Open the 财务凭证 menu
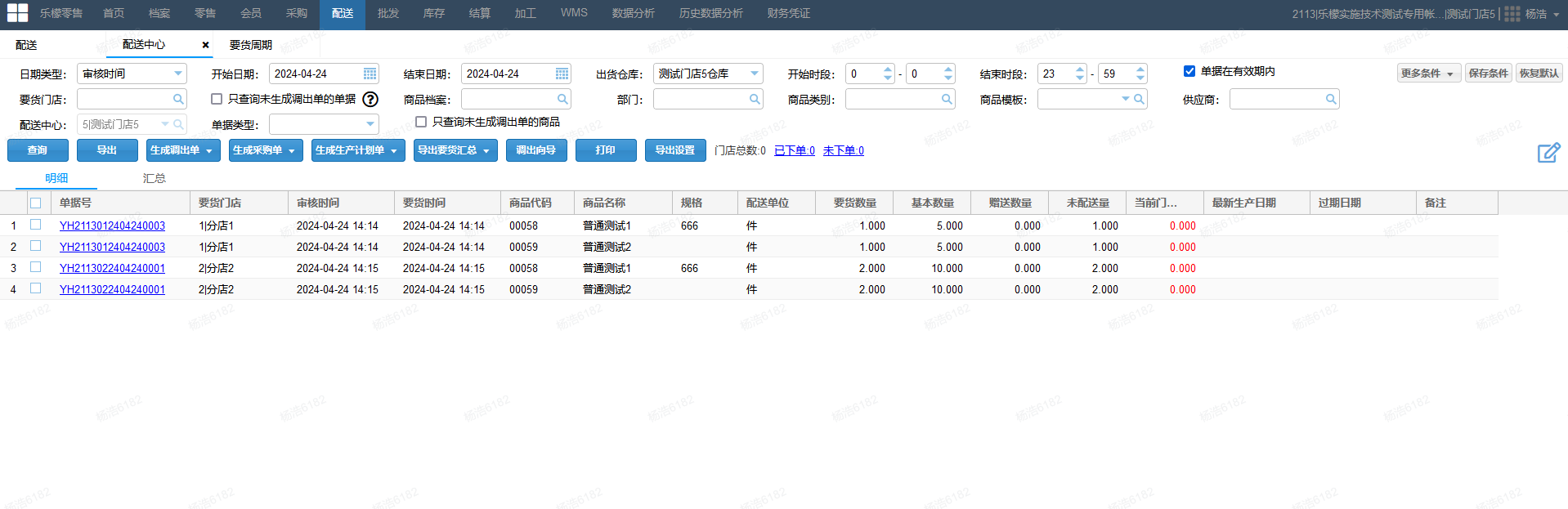The height and width of the screenshot is (509, 1568). (x=789, y=13)
